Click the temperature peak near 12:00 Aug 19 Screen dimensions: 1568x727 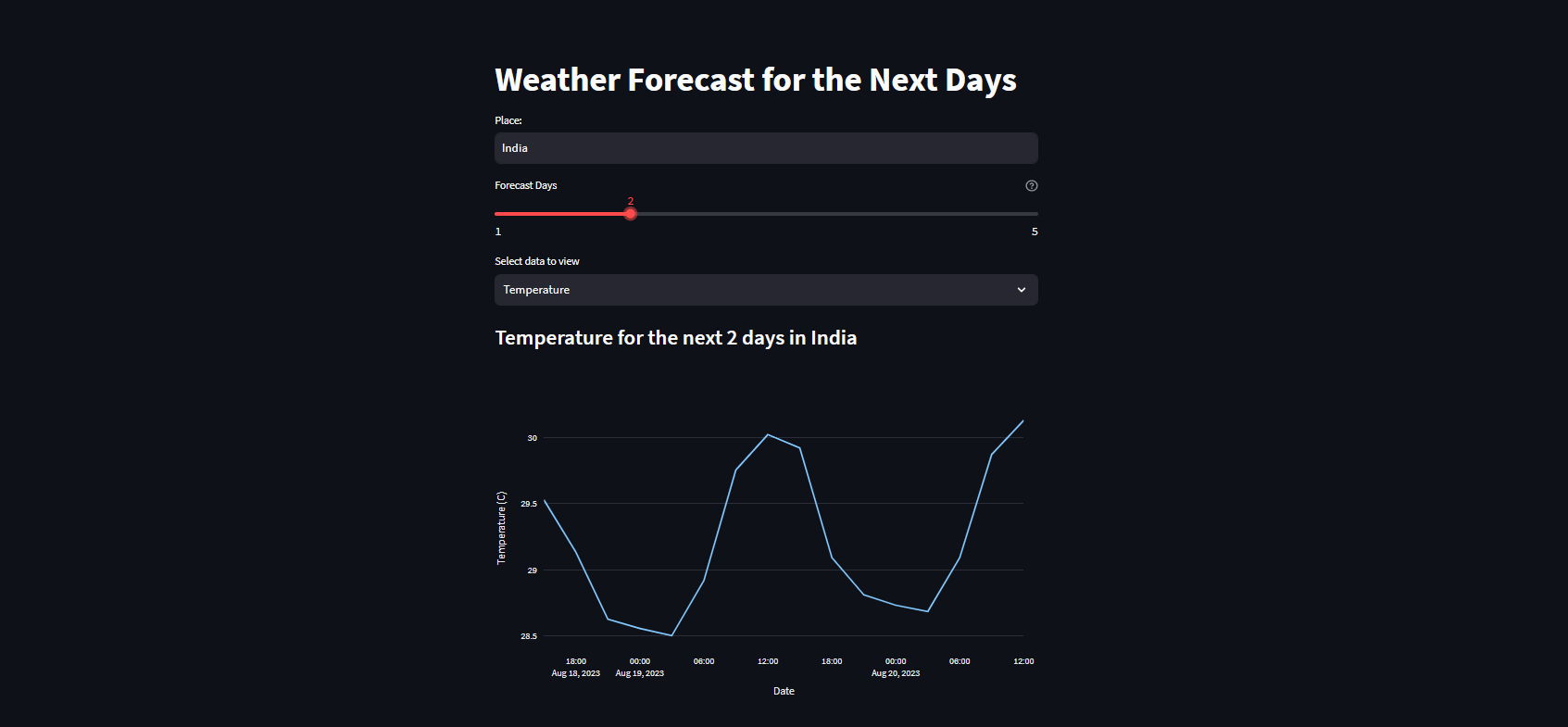(x=768, y=434)
